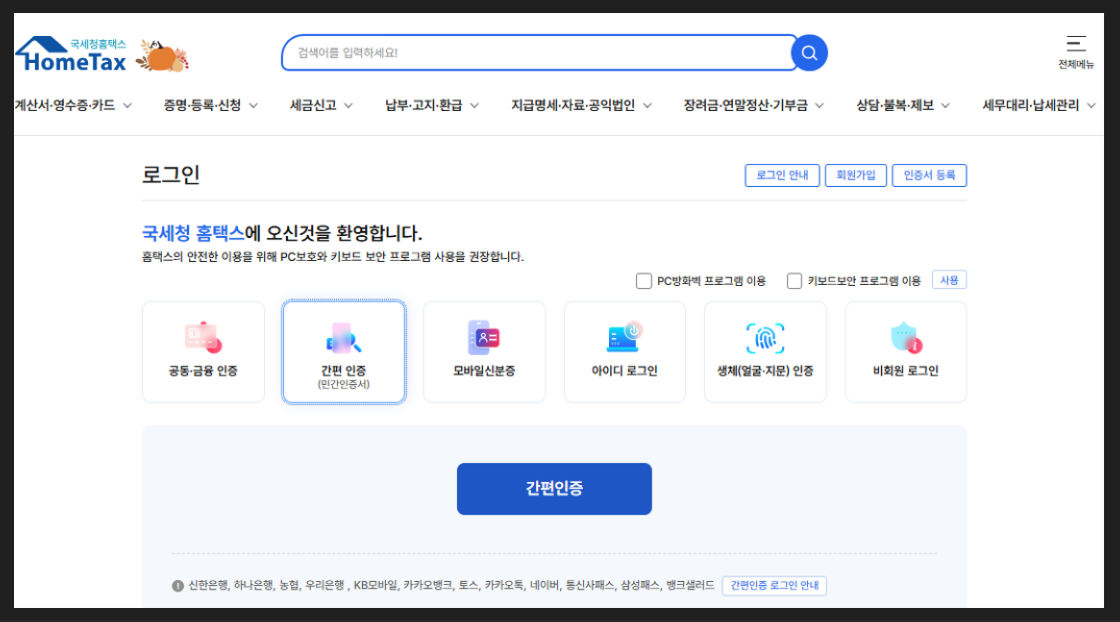Enable the 키보드보안 프로그램 이용 checkbox
Viewport: 1120px width, 622px height.
click(793, 280)
